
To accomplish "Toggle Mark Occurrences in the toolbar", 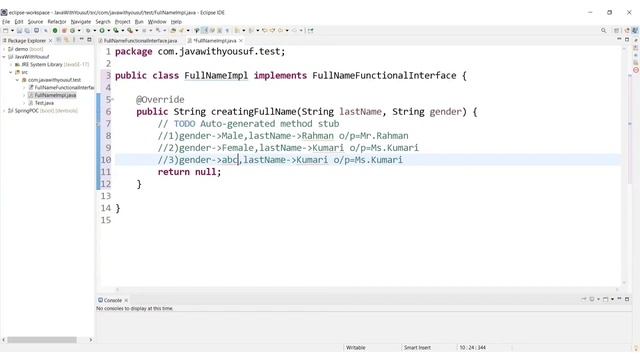I will point(205,30).
